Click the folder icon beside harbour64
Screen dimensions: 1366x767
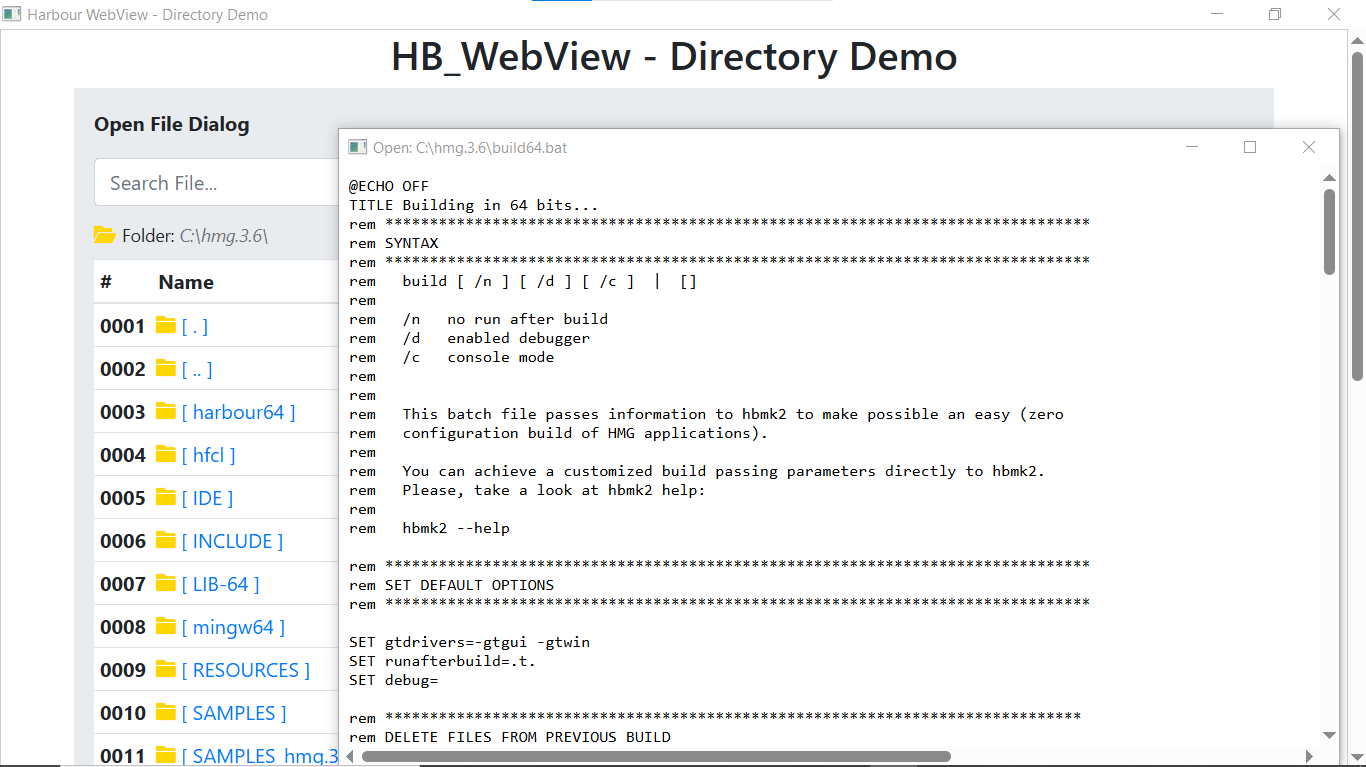165,411
